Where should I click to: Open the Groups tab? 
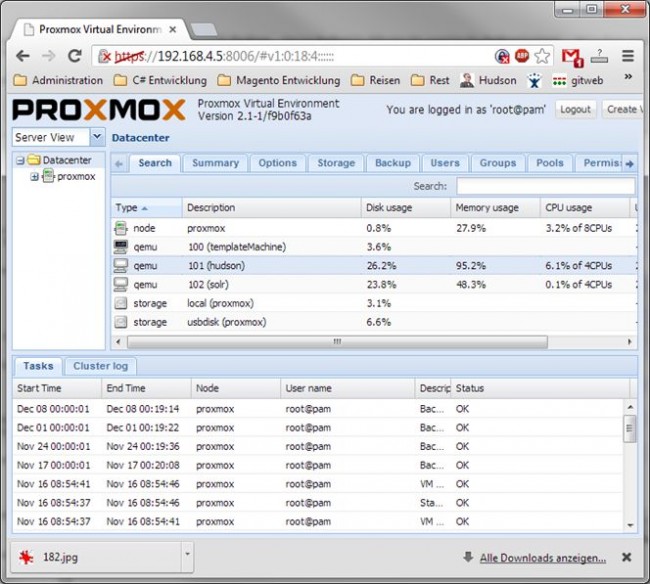click(x=498, y=163)
